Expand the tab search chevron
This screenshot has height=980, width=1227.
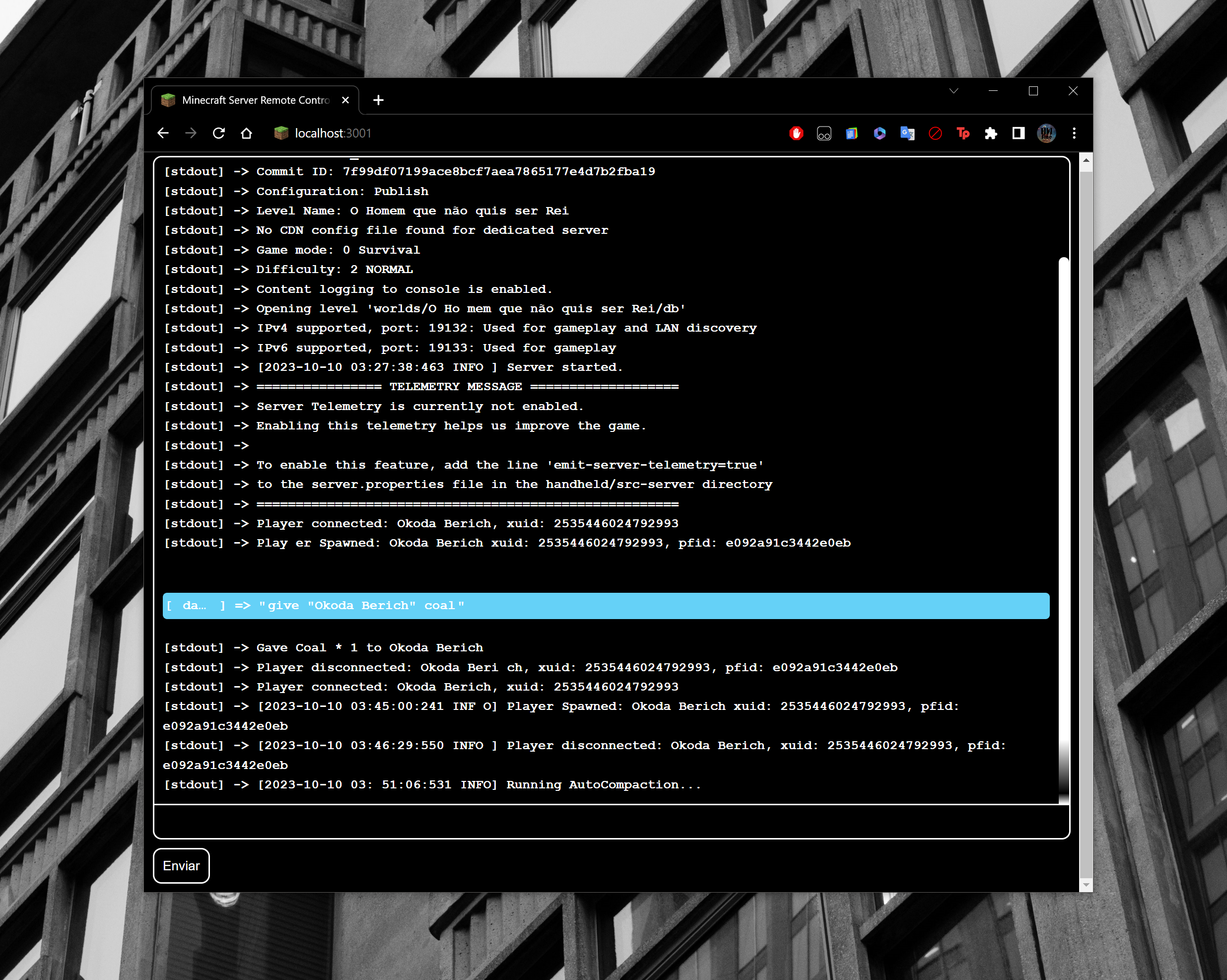(x=954, y=91)
